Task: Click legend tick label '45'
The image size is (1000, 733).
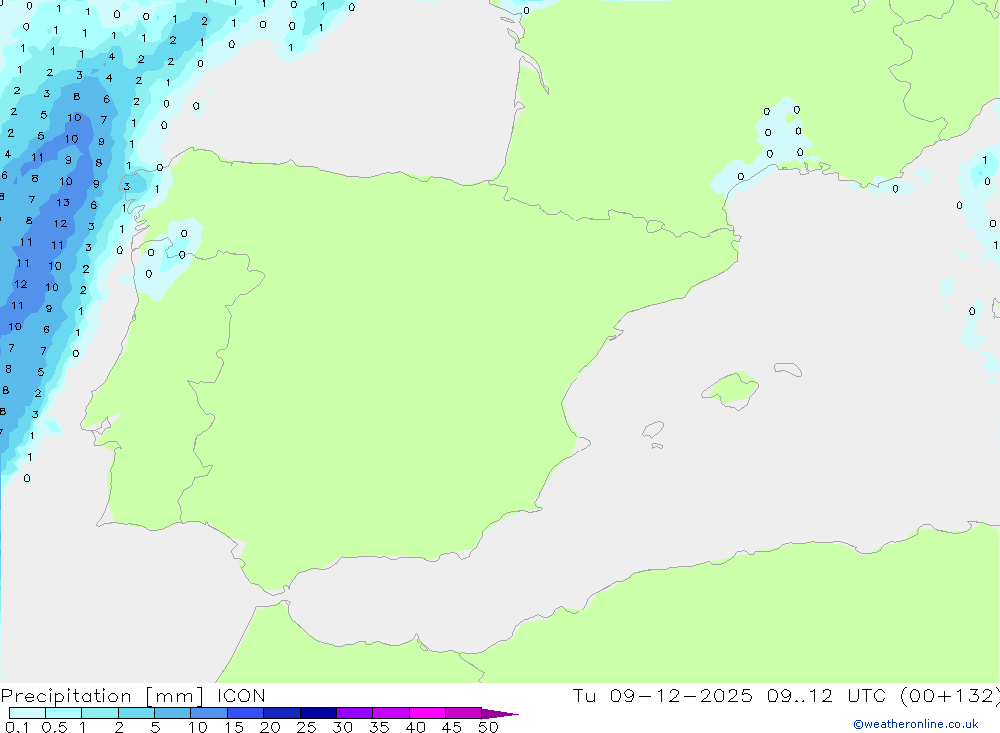Action: [x=452, y=727]
